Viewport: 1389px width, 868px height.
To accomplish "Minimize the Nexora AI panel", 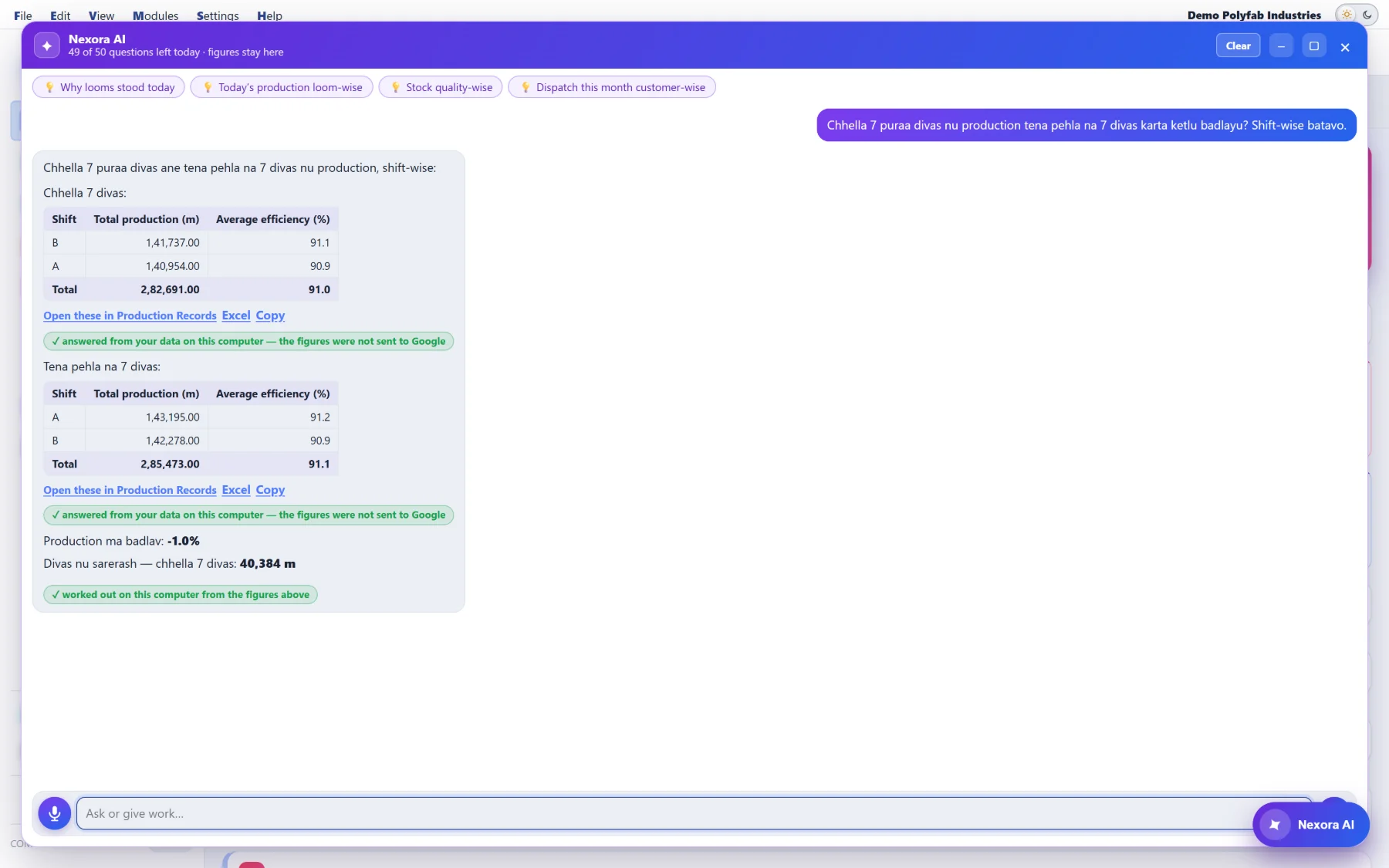I will pos(1281,46).
